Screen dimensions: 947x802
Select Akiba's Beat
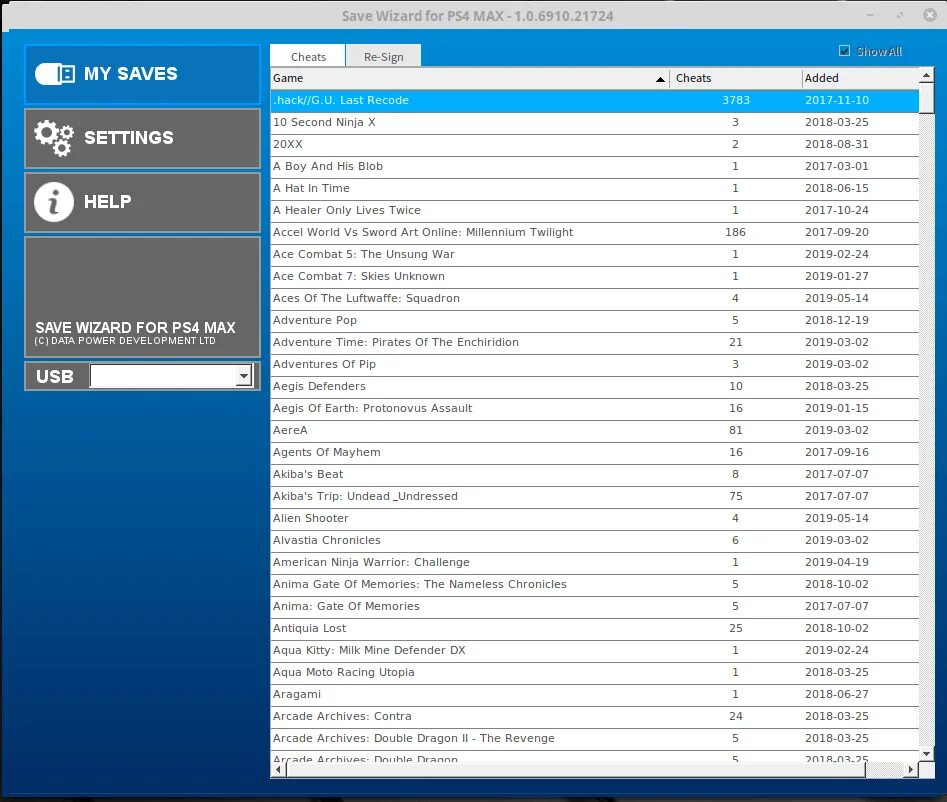click(595, 475)
